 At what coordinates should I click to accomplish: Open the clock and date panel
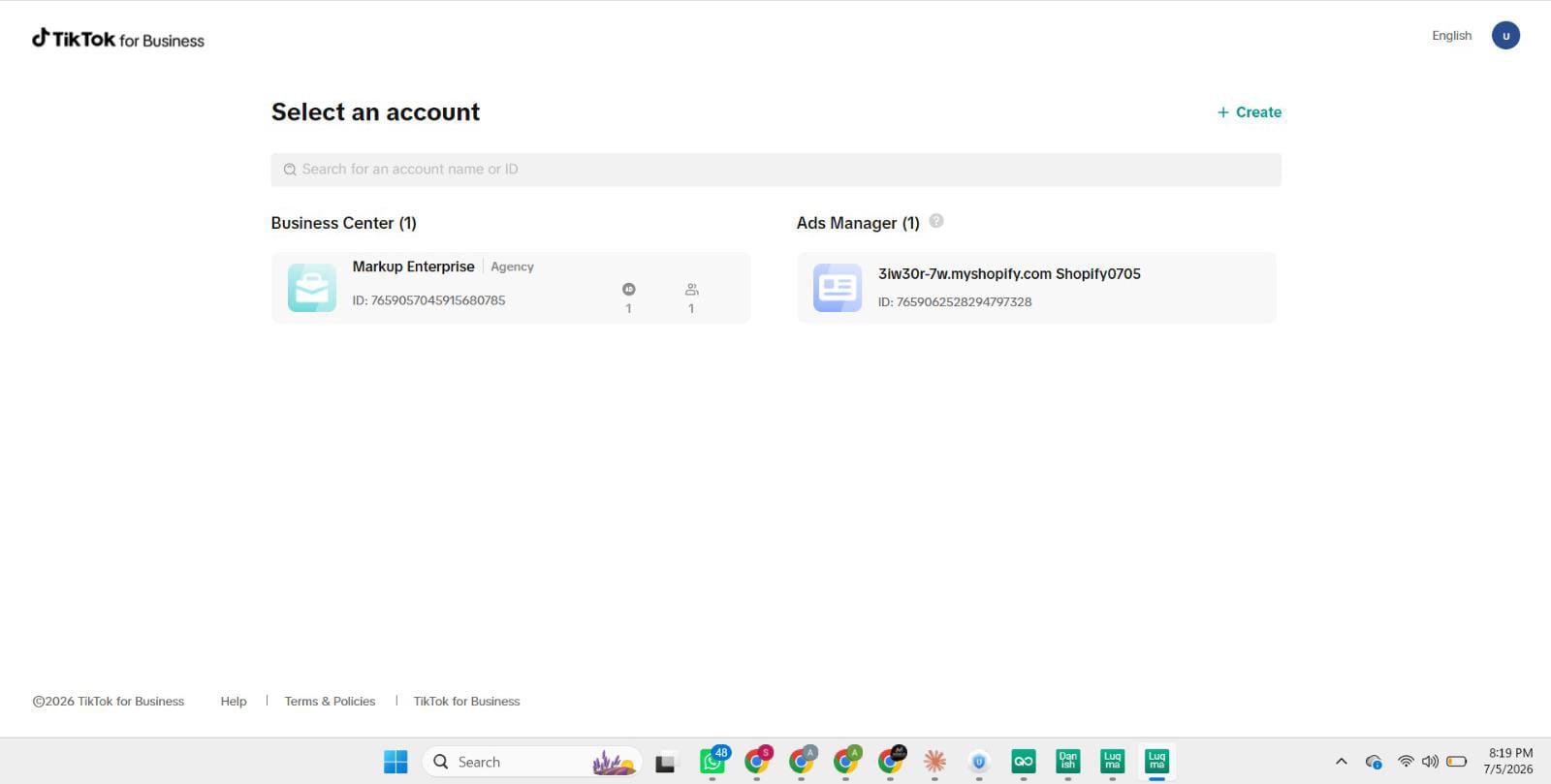1509,761
